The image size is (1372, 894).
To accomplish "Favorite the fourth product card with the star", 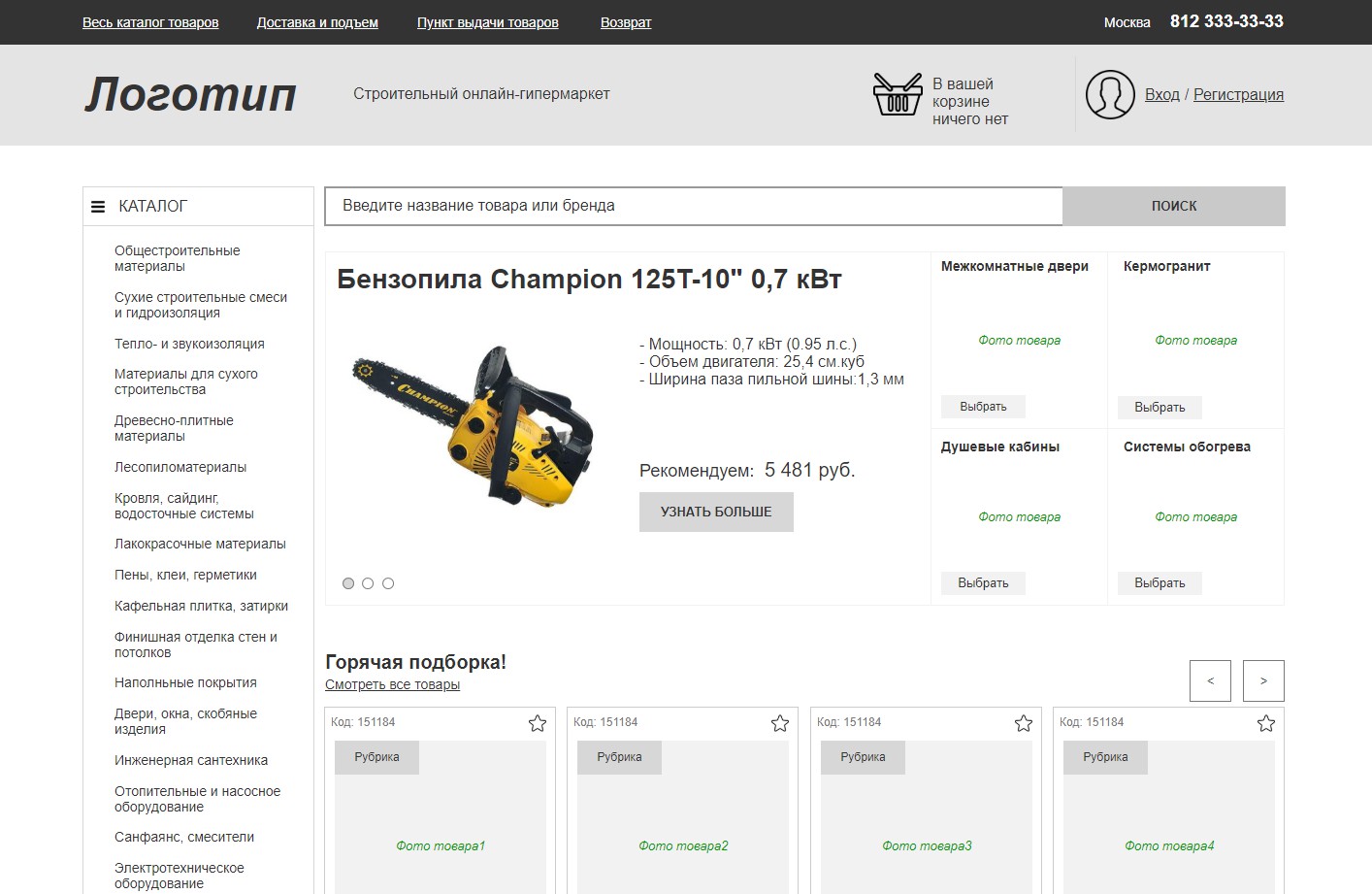I will tap(1266, 723).
